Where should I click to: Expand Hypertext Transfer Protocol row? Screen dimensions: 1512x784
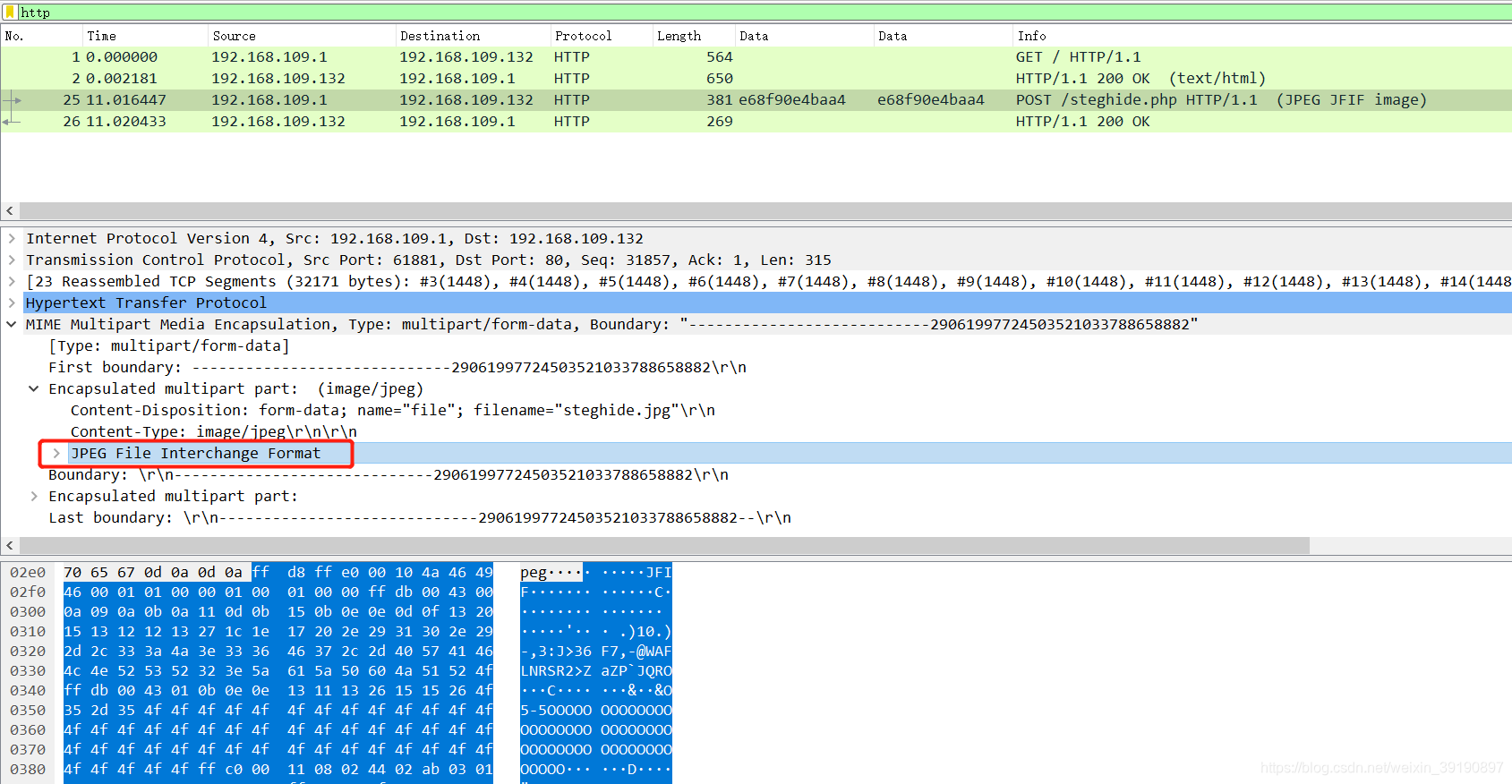(x=12, y=303)
